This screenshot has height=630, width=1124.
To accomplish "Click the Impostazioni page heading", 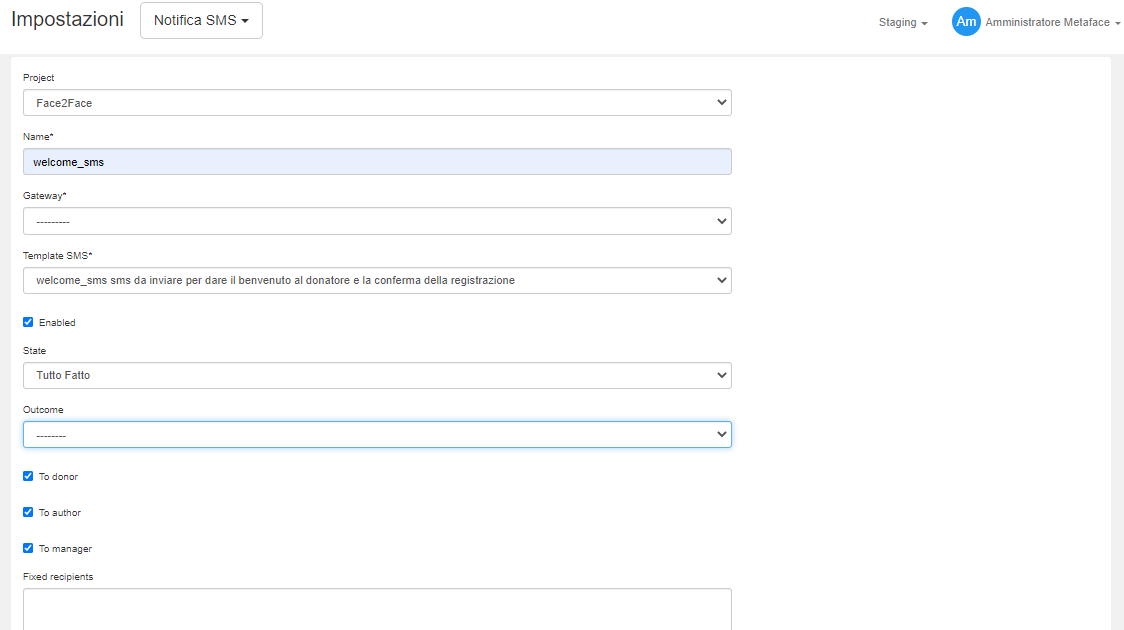I will tap(67, 19).
